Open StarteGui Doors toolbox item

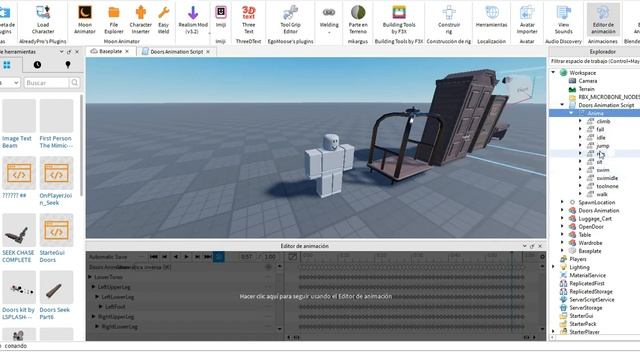56,239
